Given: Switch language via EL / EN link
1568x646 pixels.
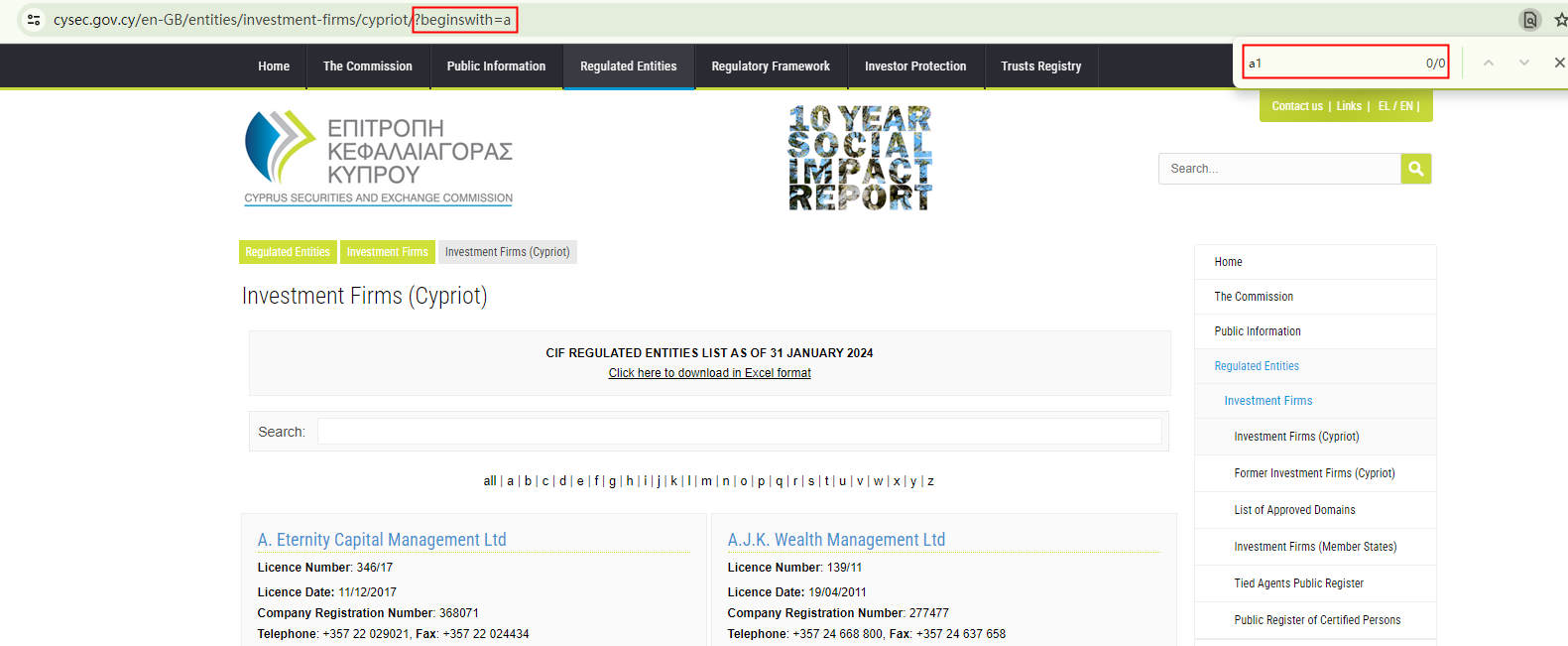Looking at the screenshot, I should tap(1398, 106).
